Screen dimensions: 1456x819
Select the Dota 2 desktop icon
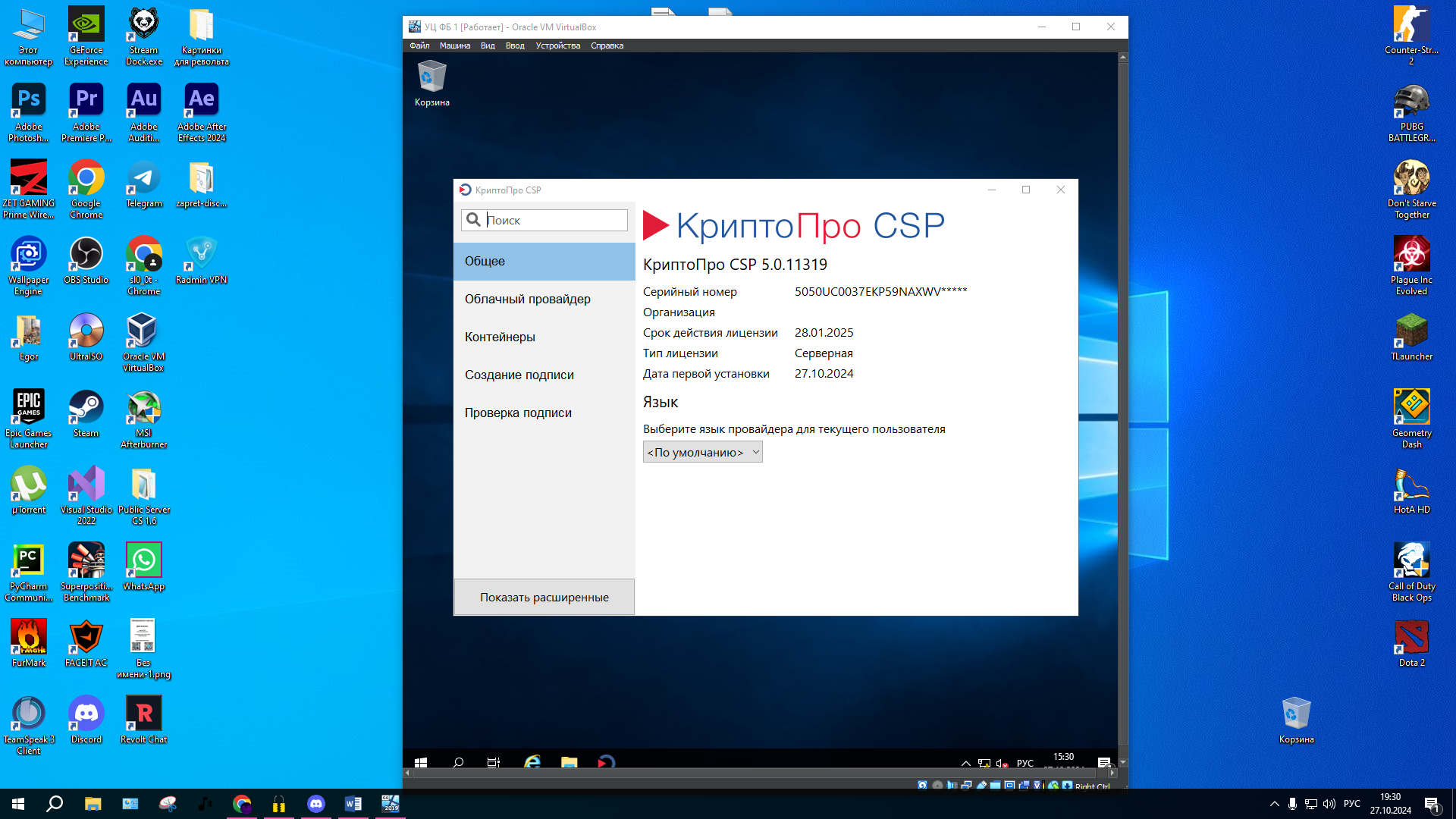1412,643
